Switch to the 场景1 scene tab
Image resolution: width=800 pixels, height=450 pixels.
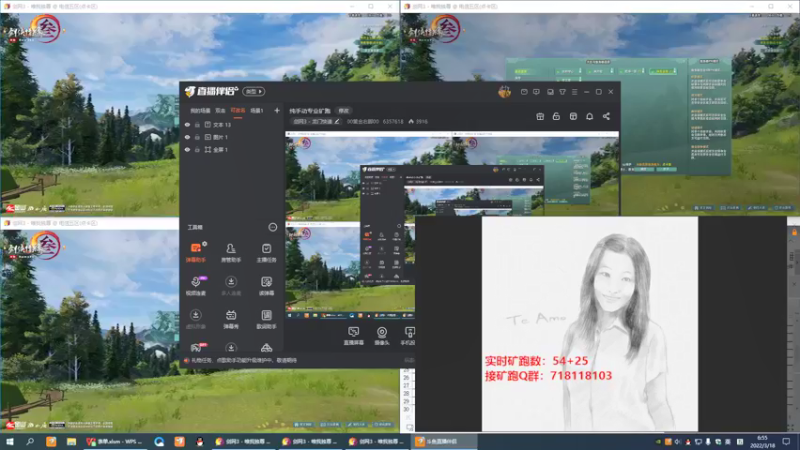click(257, 111)
